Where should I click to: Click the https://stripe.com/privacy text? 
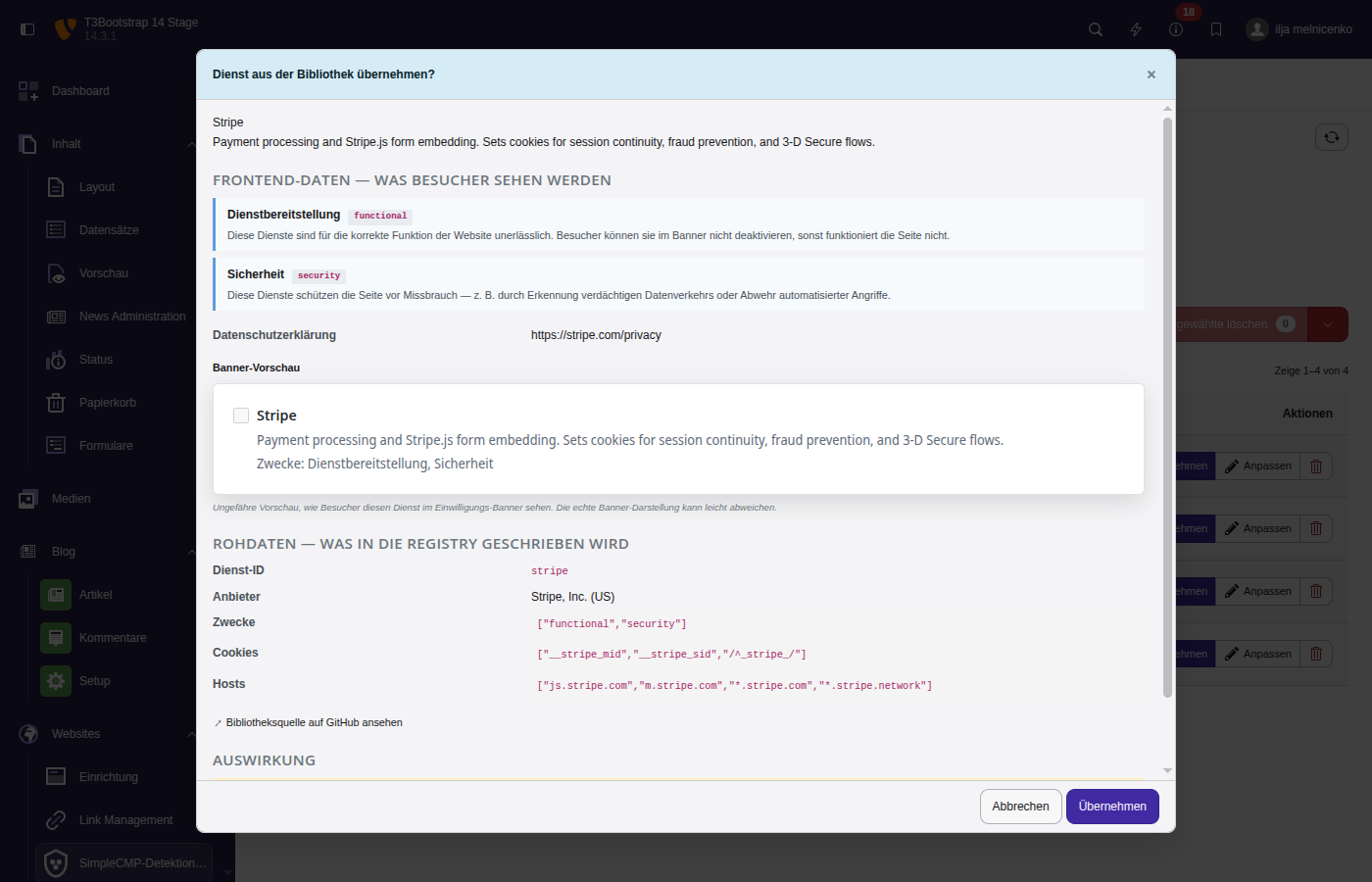[x=596, y=335]
